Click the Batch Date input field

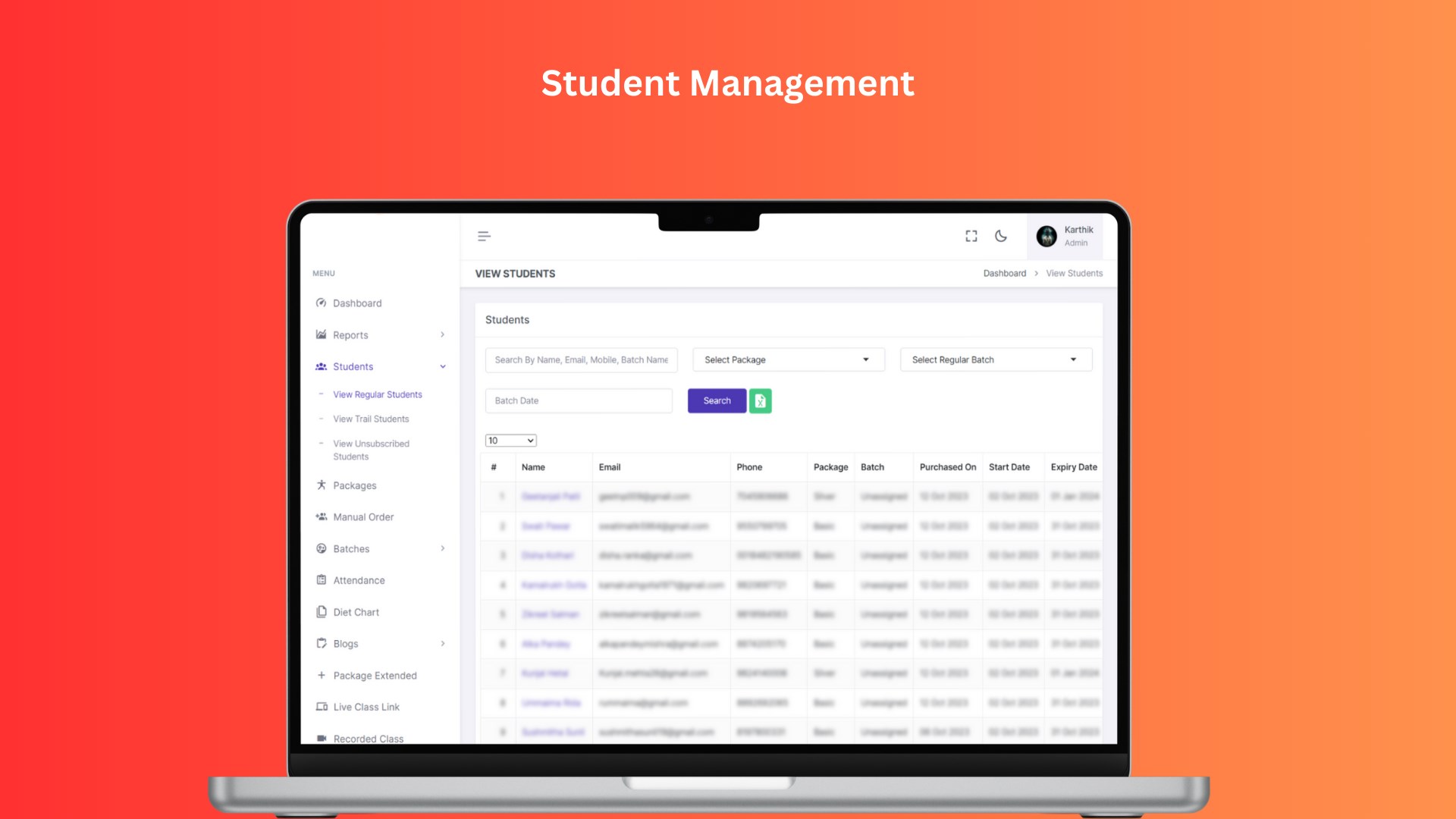(x=579, y=400)
